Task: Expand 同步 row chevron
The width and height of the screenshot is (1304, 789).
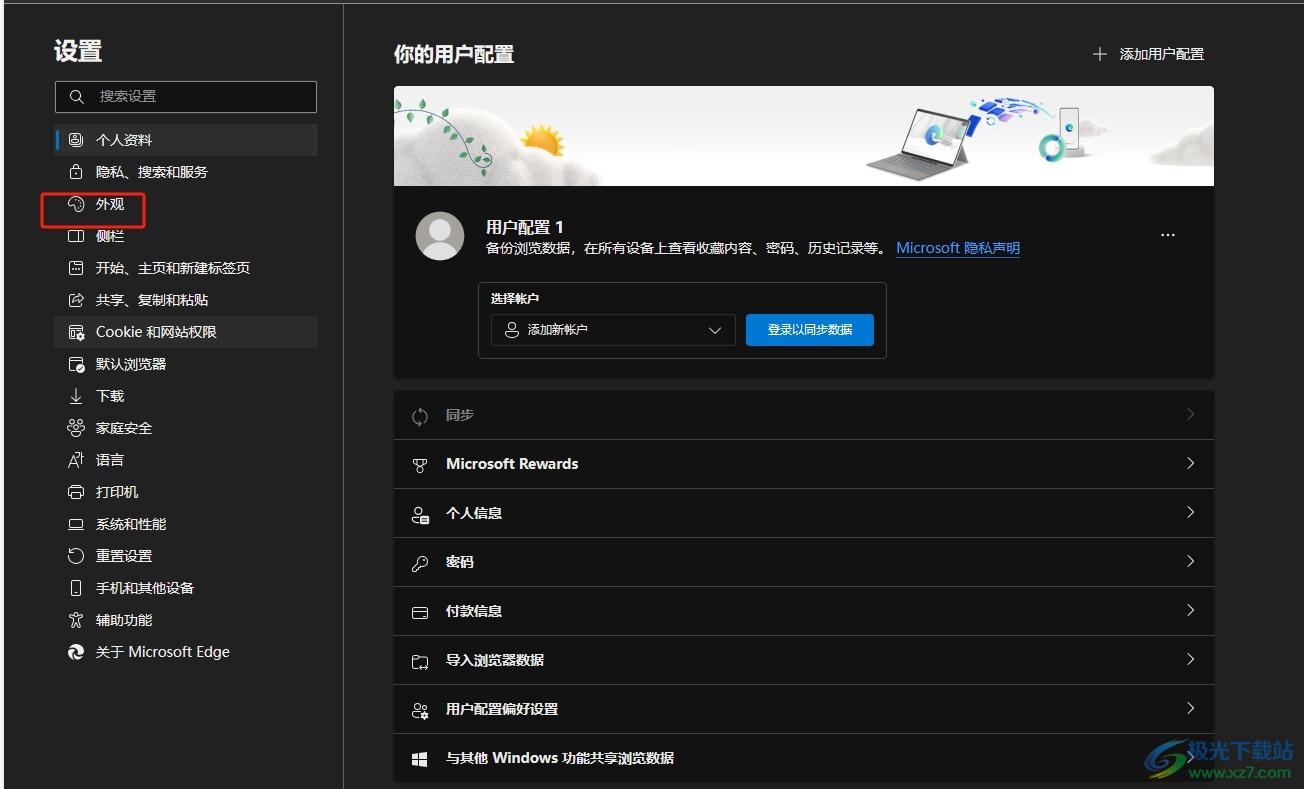Action: click(x=1190, y=414)
